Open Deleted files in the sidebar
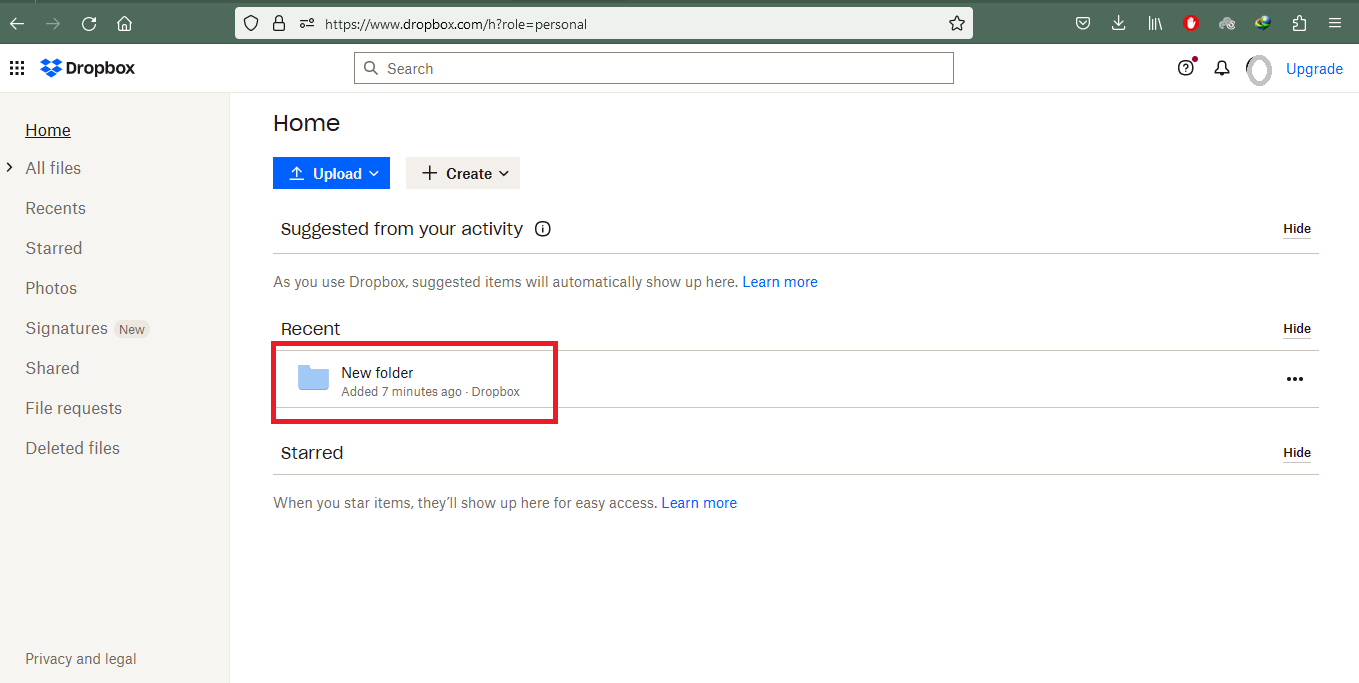 tap(72, 448)
